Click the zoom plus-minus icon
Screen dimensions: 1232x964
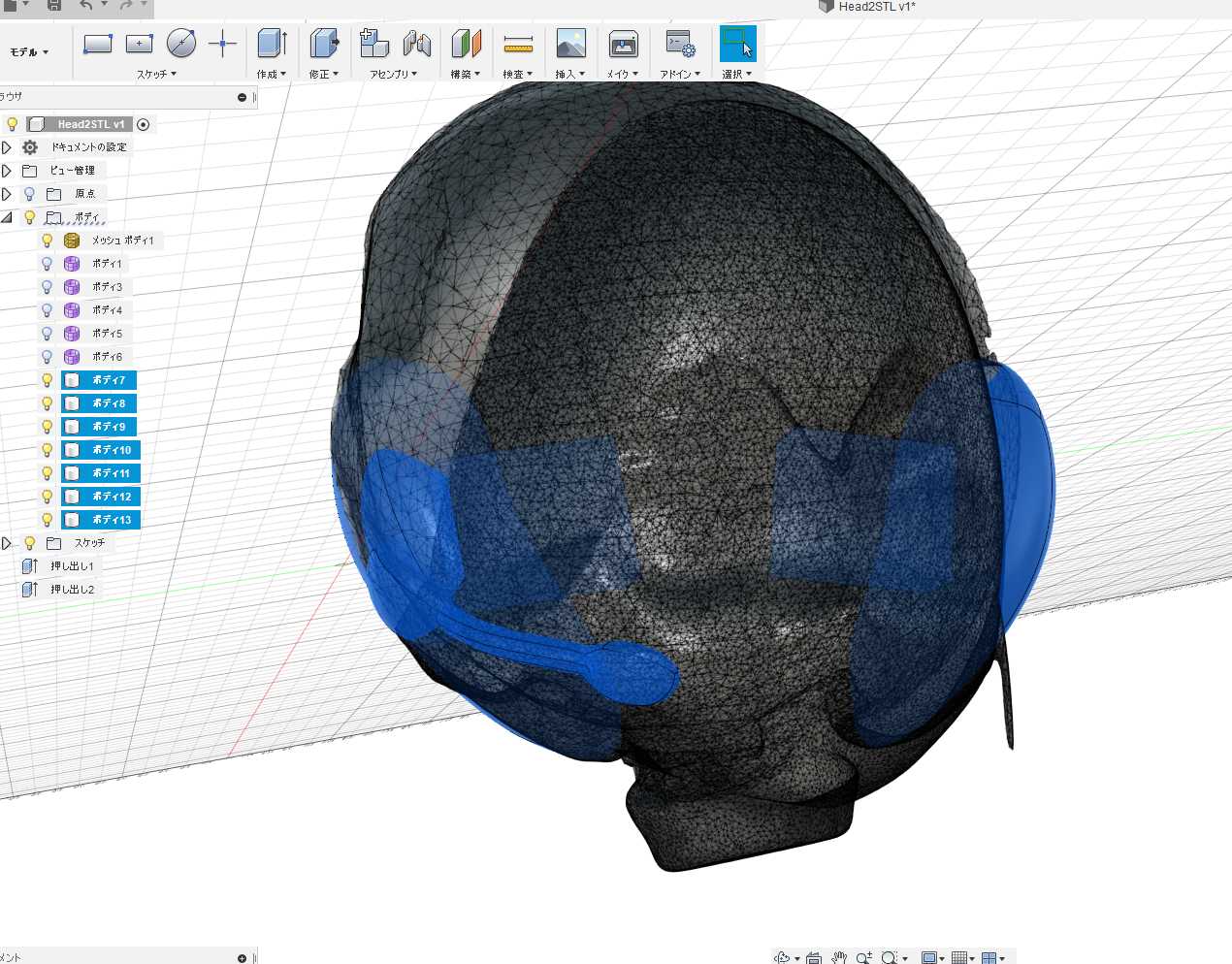coord(864,957)
